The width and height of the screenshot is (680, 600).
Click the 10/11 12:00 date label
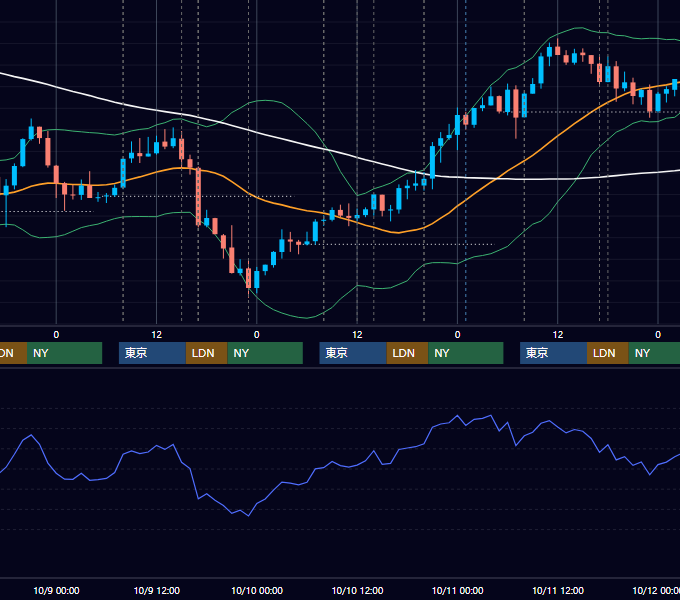point(558,590)
